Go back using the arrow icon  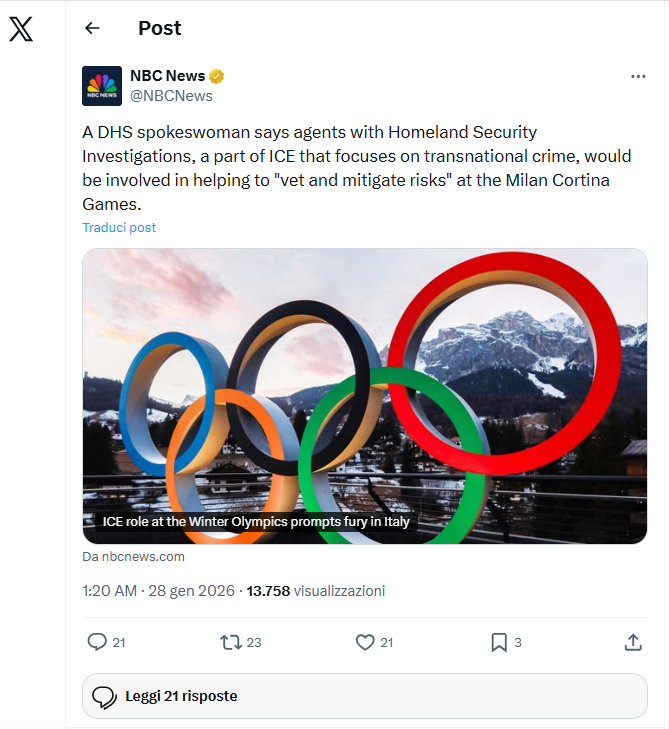point(92,28)
